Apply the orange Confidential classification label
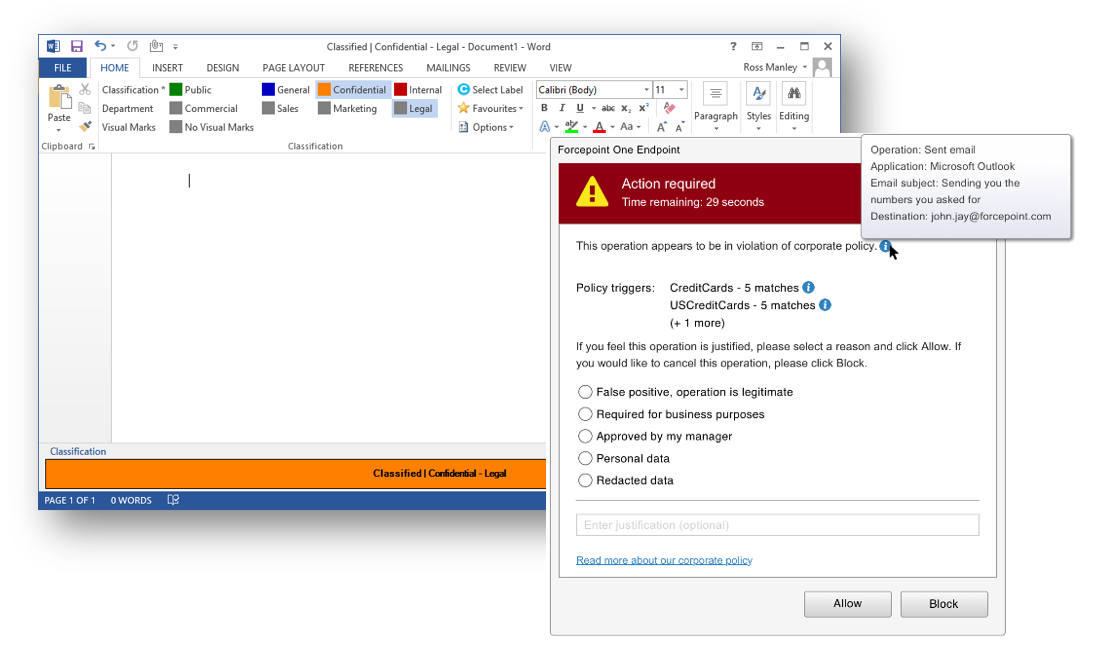This screenshot has height=662, width=1093. click(352, 90)
